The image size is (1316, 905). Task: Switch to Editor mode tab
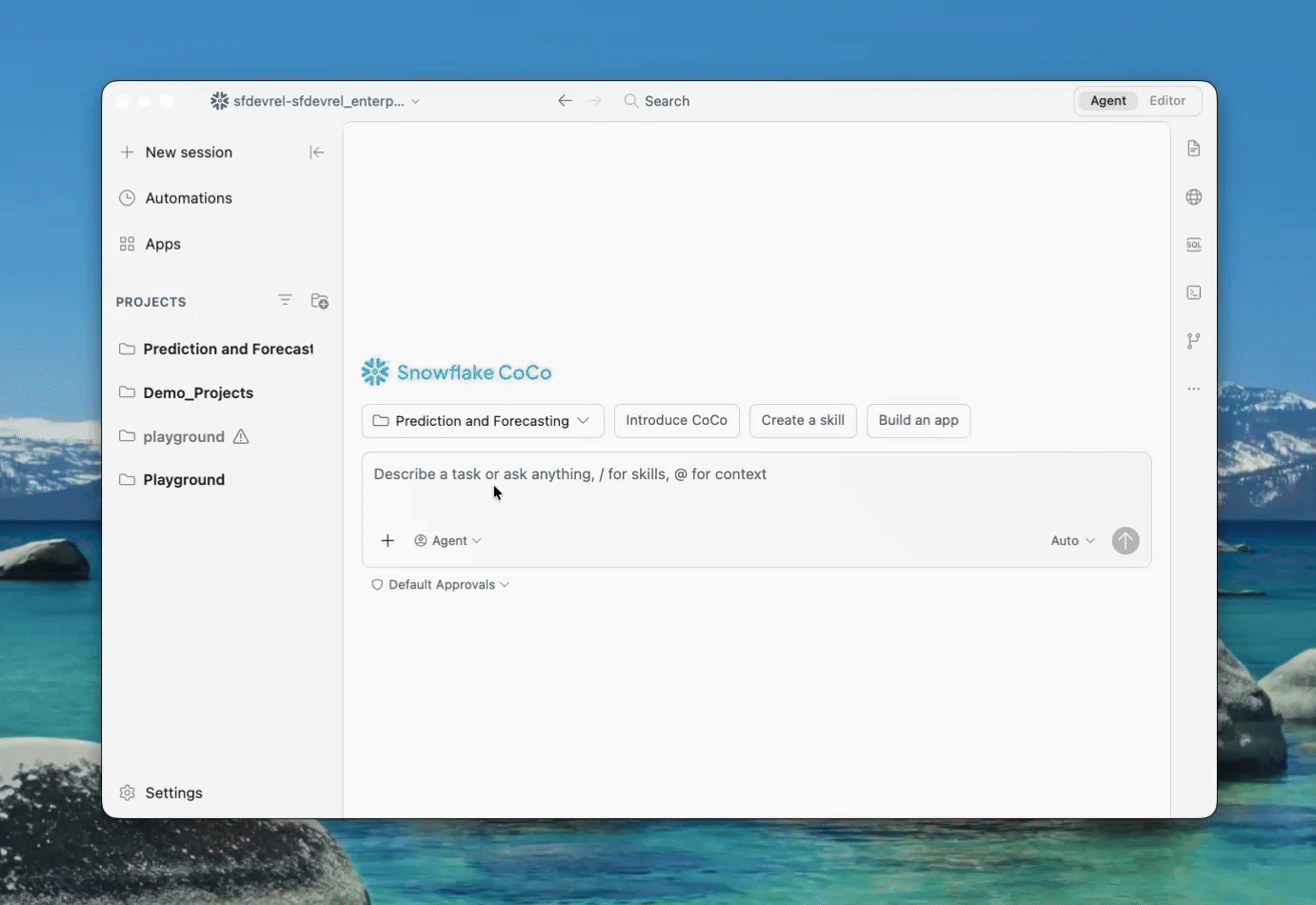[x=1167, y=101]
